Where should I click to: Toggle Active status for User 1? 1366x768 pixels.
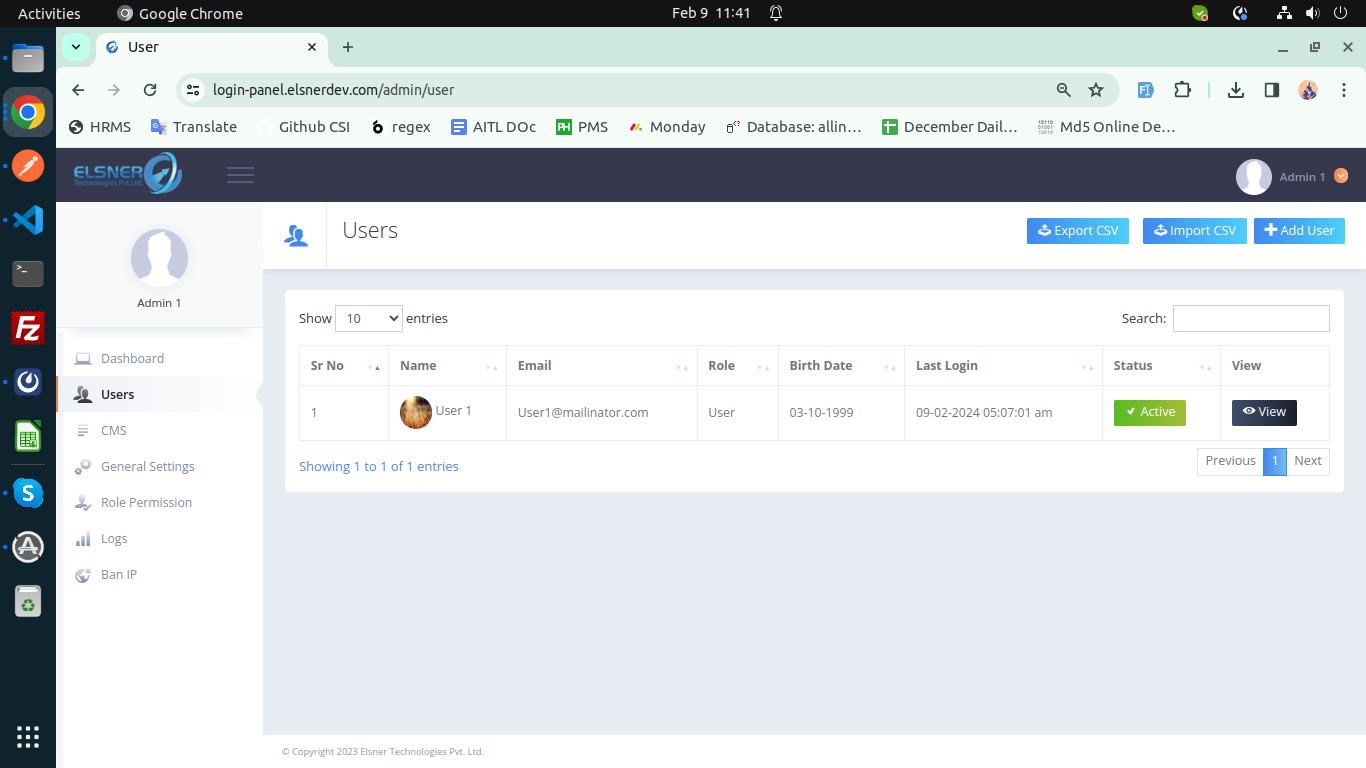[1149, 412]
